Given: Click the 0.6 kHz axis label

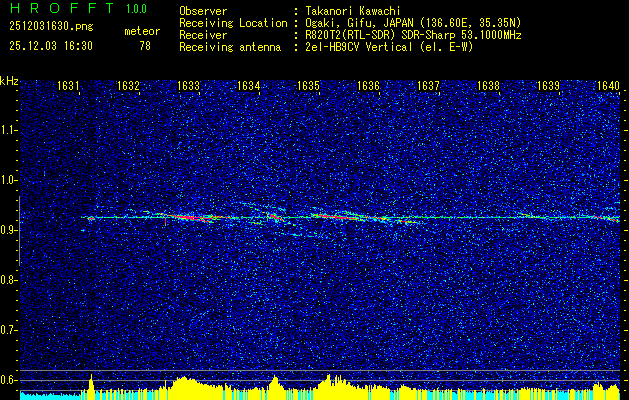Looking at the screenshot, I should [x=8, y=380].
